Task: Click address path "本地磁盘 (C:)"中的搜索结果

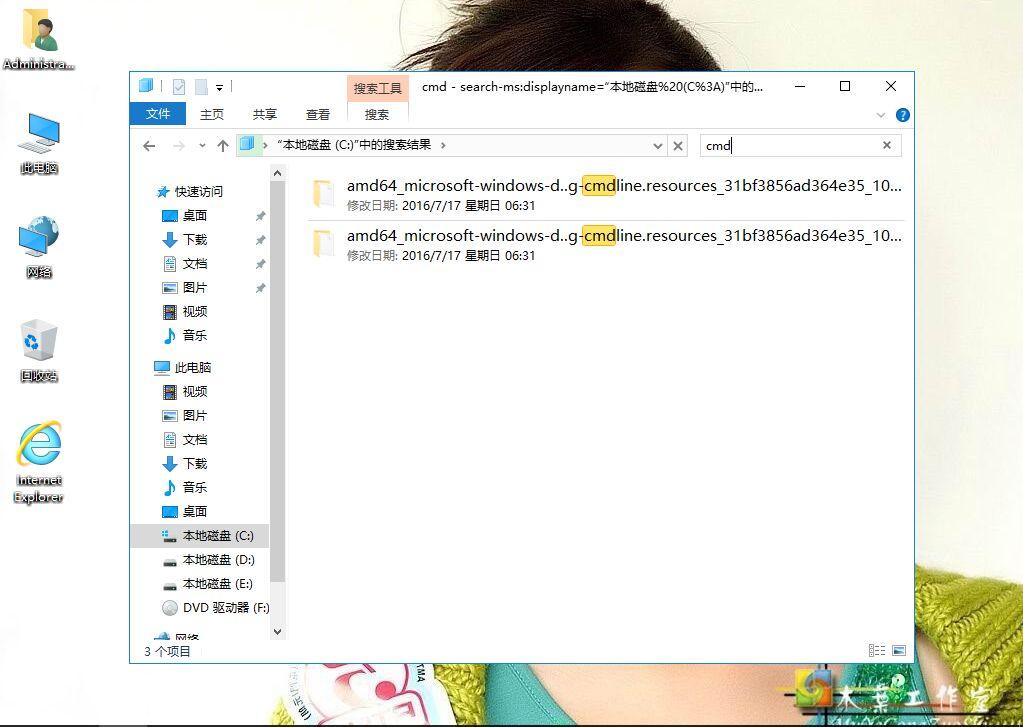Action: pyautogui.click(x=354, y=145)
